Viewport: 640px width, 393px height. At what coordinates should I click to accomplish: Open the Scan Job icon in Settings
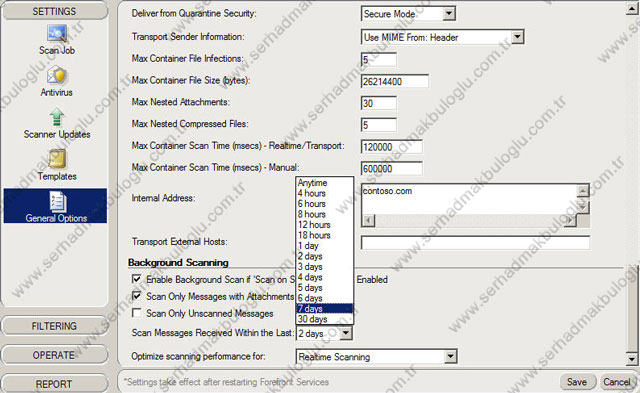coord(57,33)
